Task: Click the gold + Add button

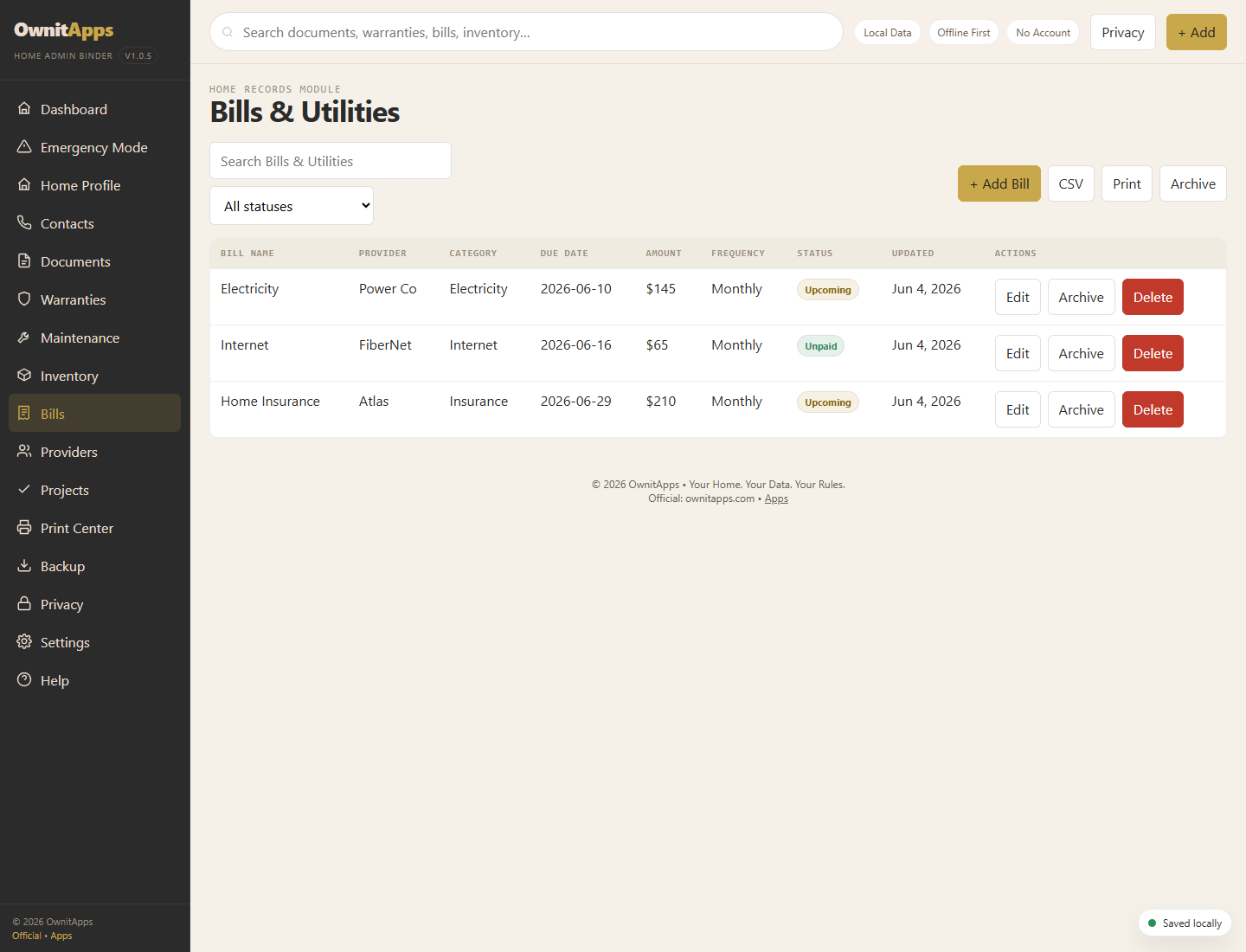Action: tap(1197, 32)
